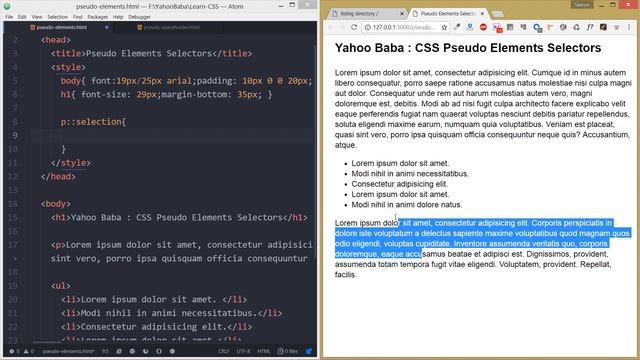Click the red stop-sign adblock extension icon
This screenshot has width=640, height=360.
[x=483, y=27]
